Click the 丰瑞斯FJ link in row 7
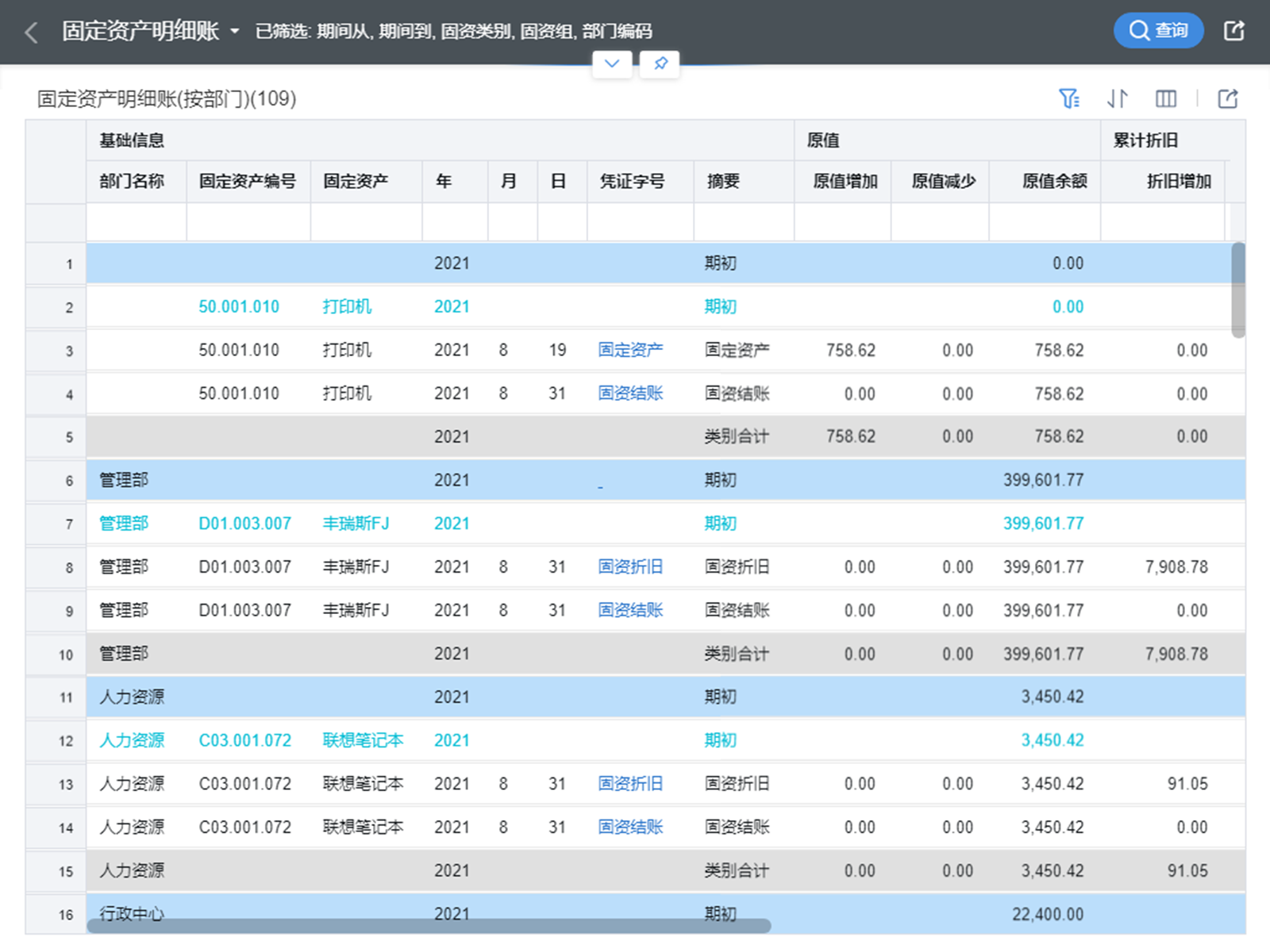 tap(356, 524)
